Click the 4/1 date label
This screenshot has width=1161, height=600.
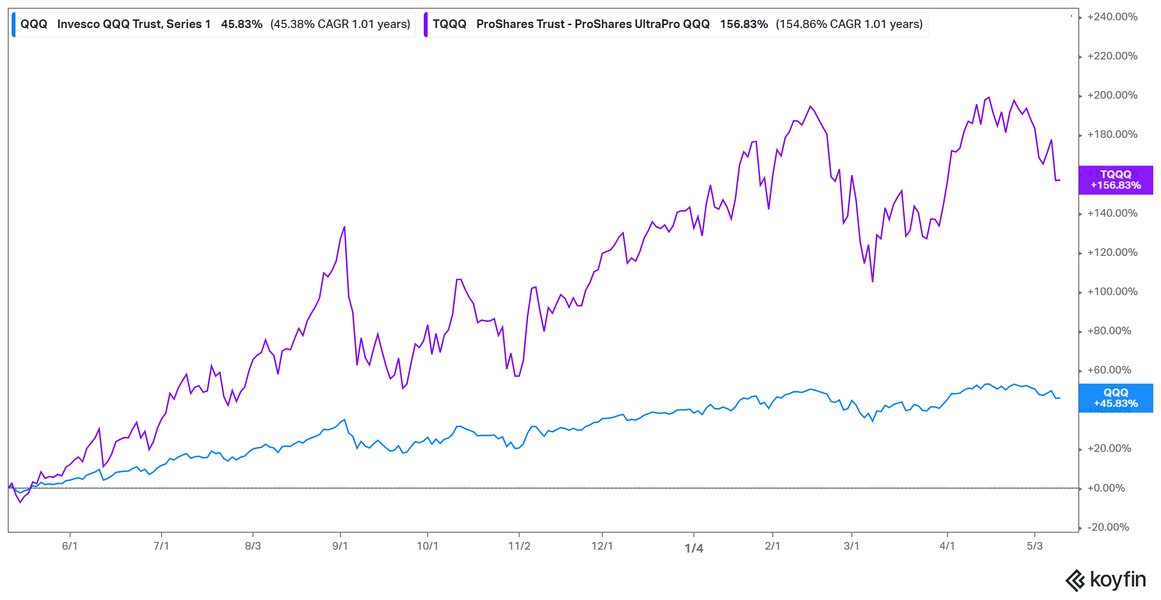pyautogui.click(x=947, y=546)
